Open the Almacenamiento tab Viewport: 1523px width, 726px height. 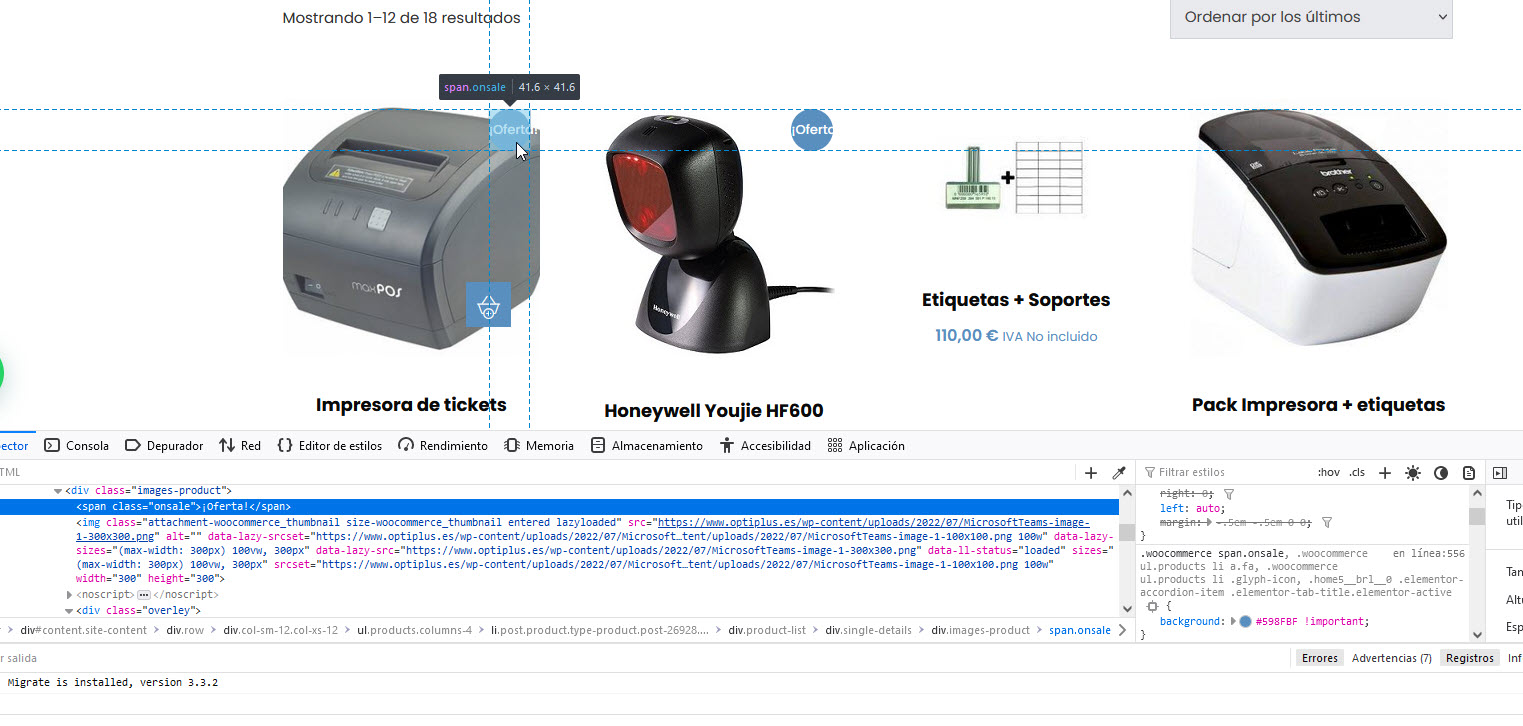point(647,445)
